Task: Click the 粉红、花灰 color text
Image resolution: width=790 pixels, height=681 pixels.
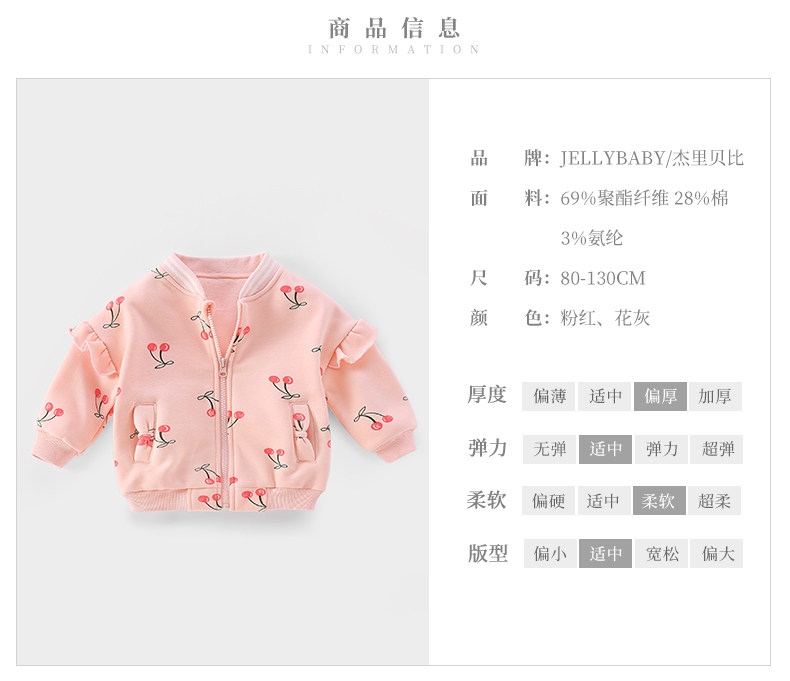Action: [x=605, y=318]
